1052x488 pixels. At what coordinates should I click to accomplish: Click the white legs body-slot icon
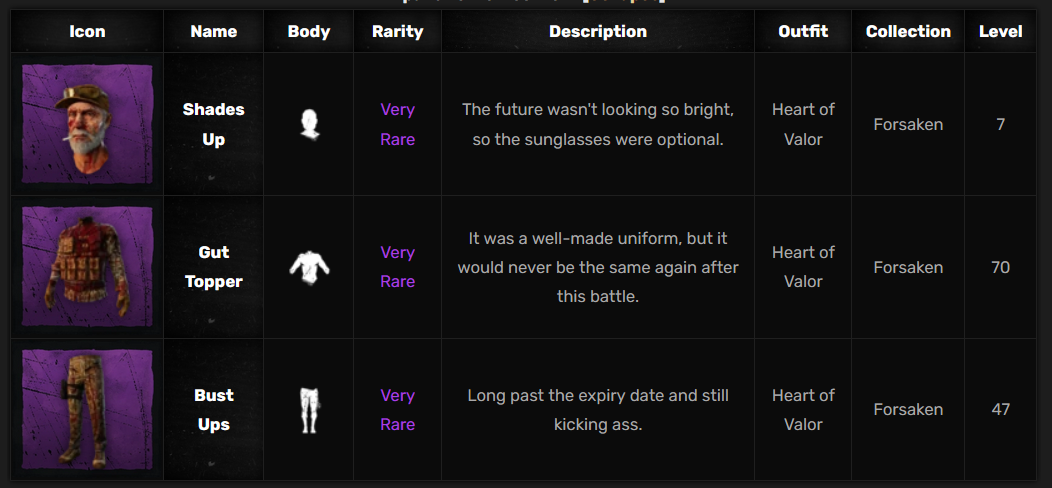309,410
